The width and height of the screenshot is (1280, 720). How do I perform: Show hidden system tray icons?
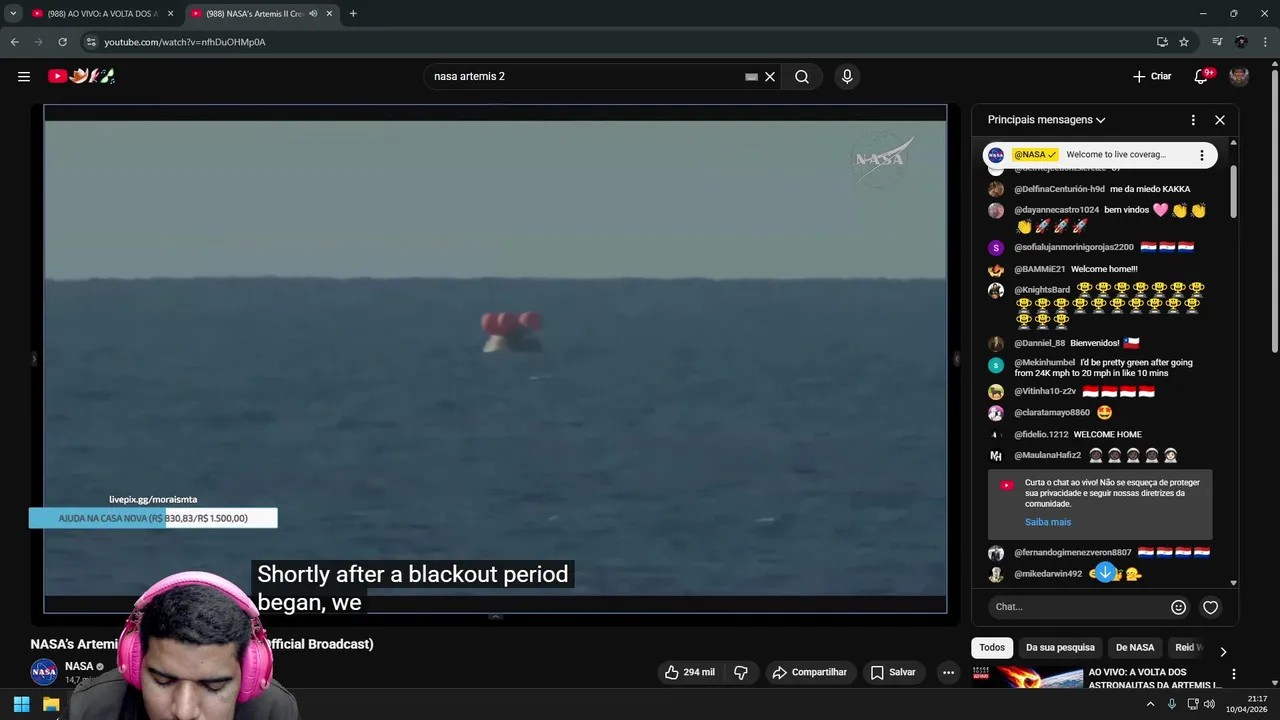click(1150, 704)
